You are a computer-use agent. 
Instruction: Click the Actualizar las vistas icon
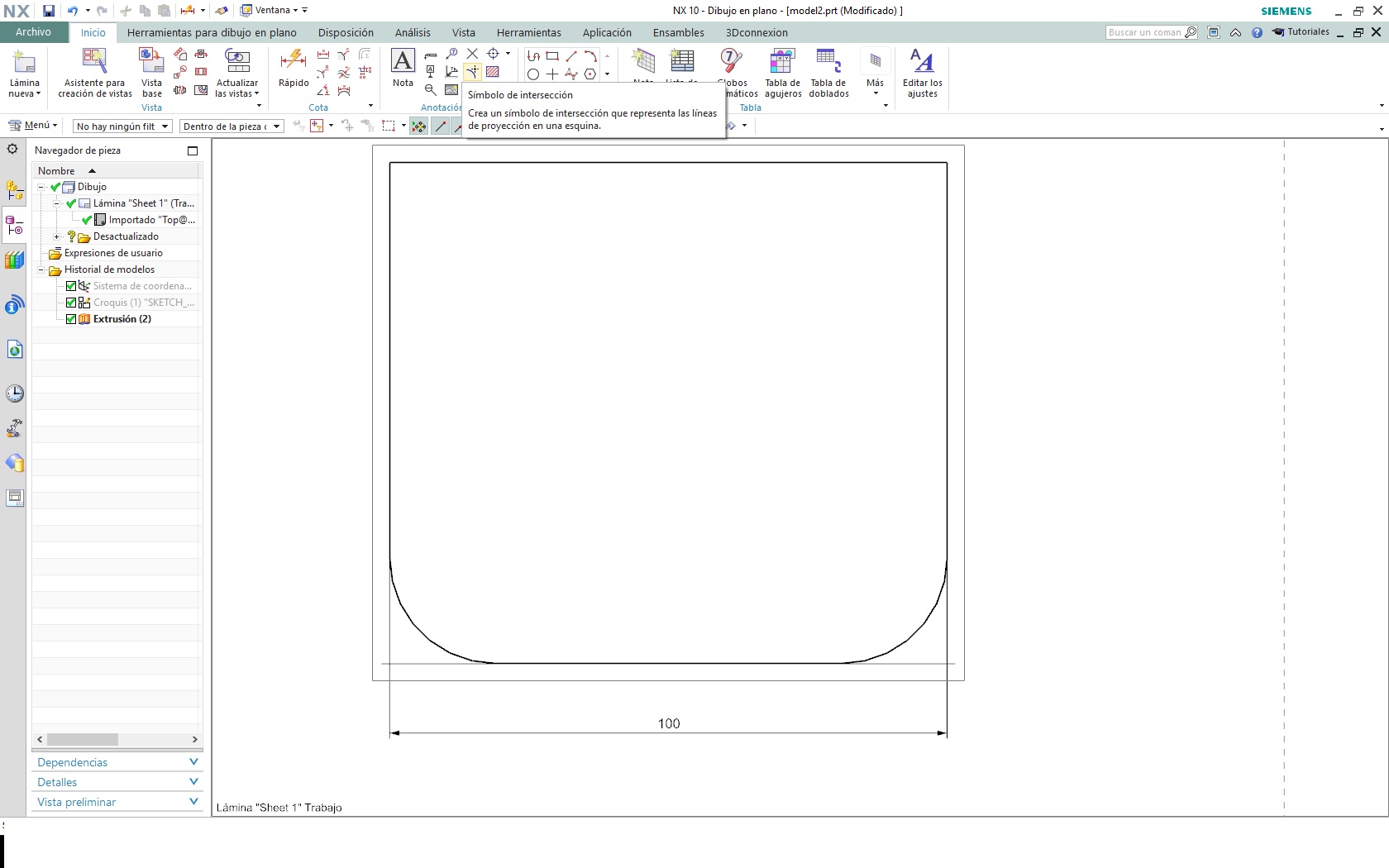(x=237, y=62)
